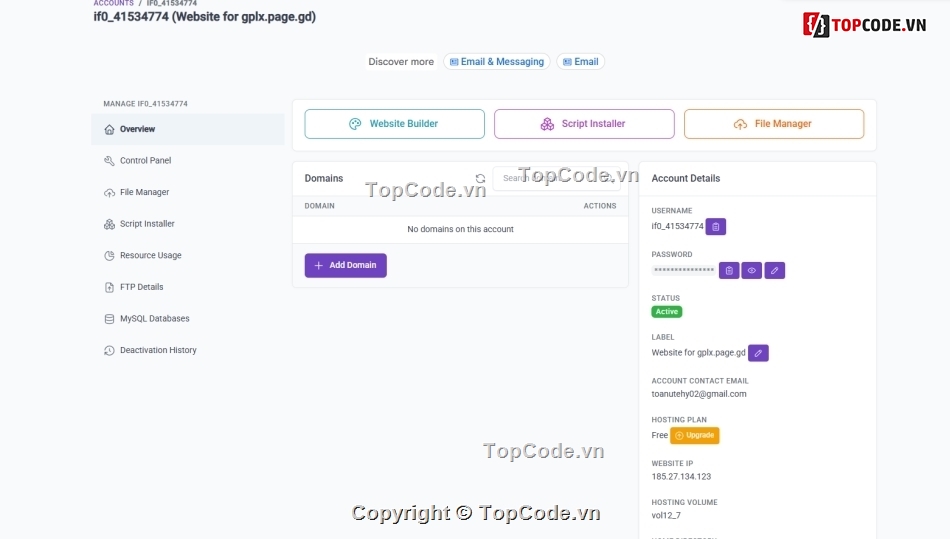Click the Deactivation History clock icon
The width and height of the screenshot is (950, 539).
(x=109, y=350)
